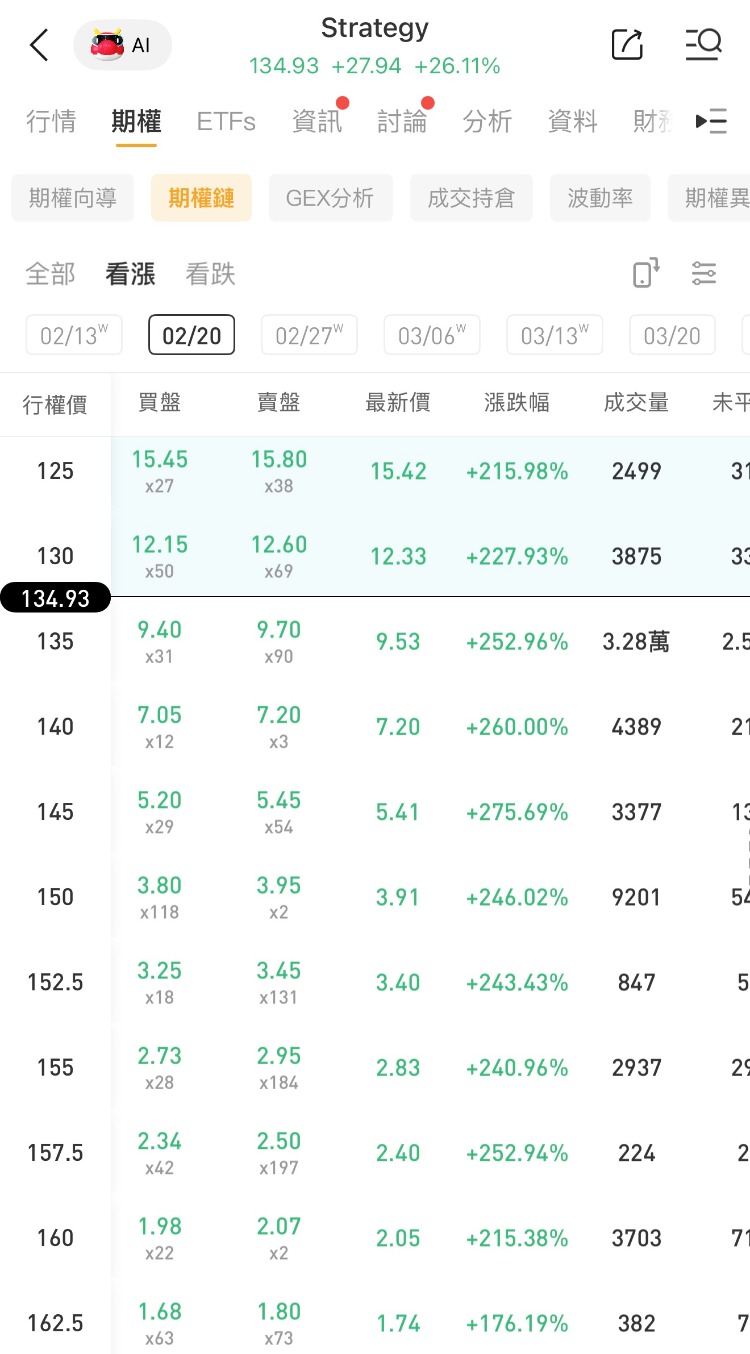Tap the screen rotate layout icon
This screenshot has width=750, height=1354.
pos(646,273)
